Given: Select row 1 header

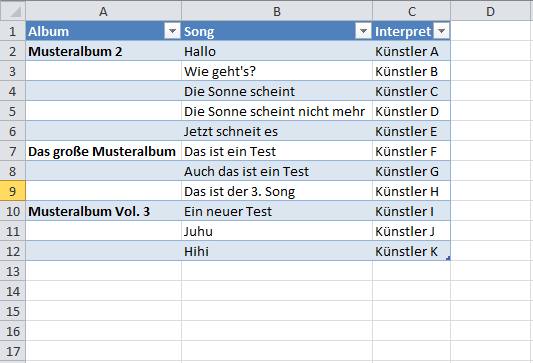Looking at the screenshot, I should click(13, 31).
